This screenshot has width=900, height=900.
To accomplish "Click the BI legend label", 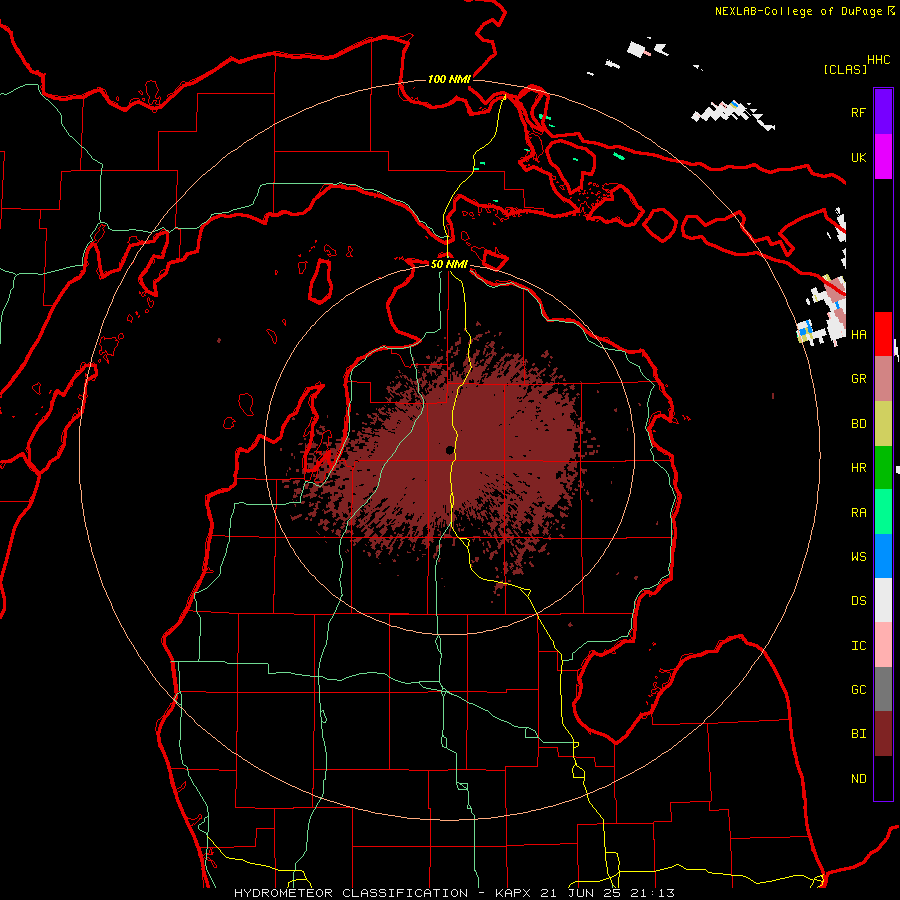I will pos(859,734).
